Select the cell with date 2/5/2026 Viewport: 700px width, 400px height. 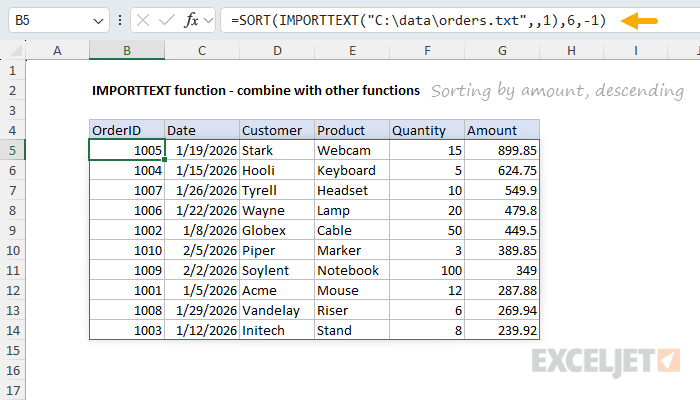coord(202,250)
